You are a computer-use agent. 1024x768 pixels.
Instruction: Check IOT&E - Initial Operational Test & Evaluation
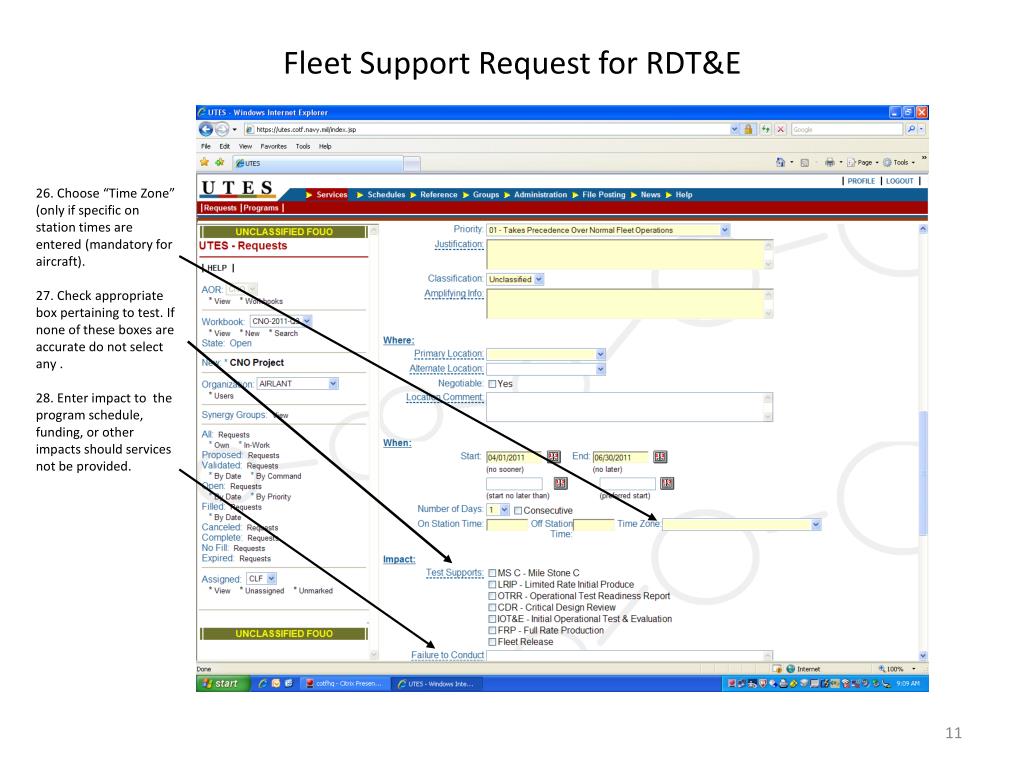coord(492,618)
